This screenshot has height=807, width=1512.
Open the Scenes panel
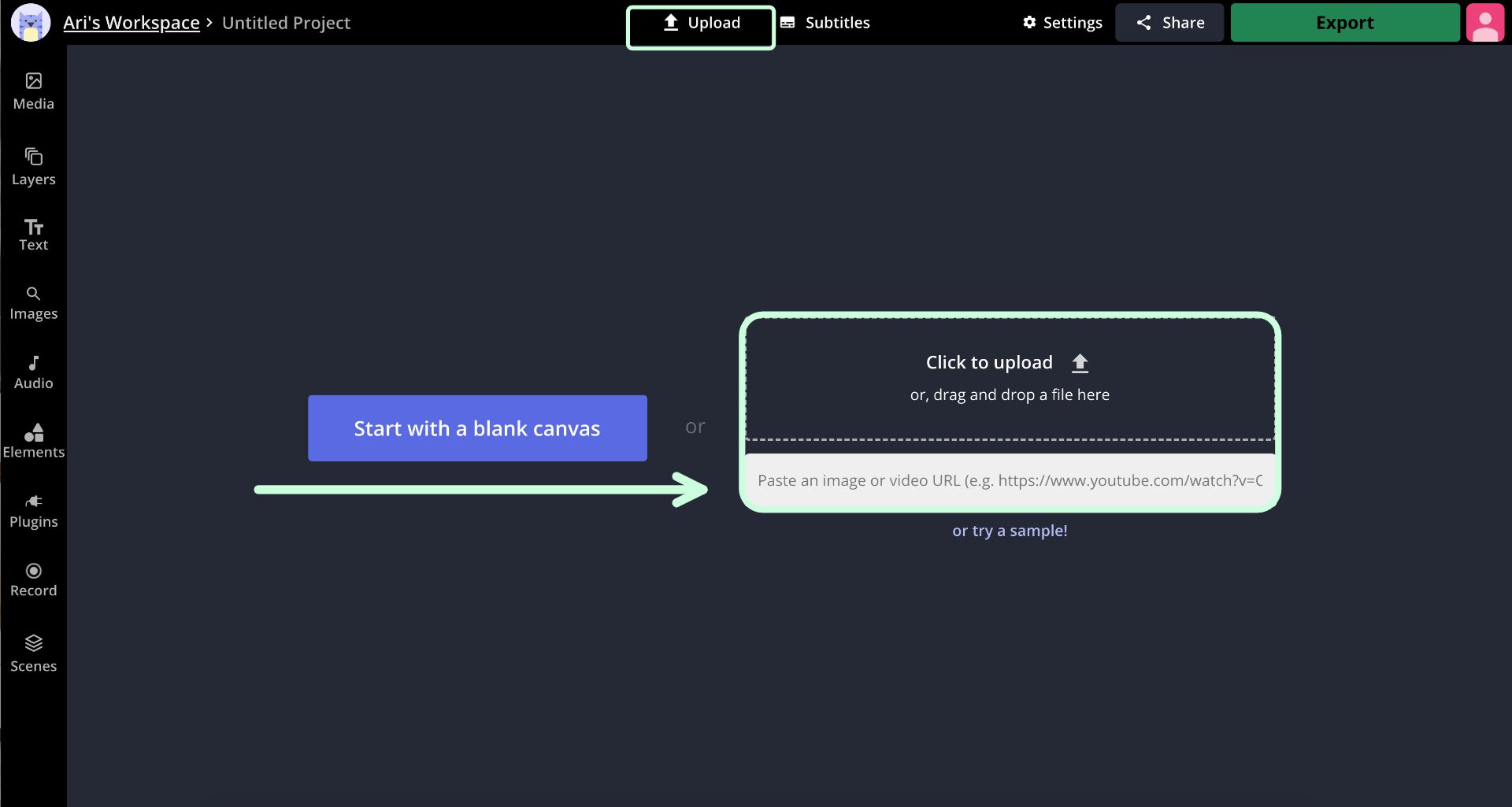33,653
